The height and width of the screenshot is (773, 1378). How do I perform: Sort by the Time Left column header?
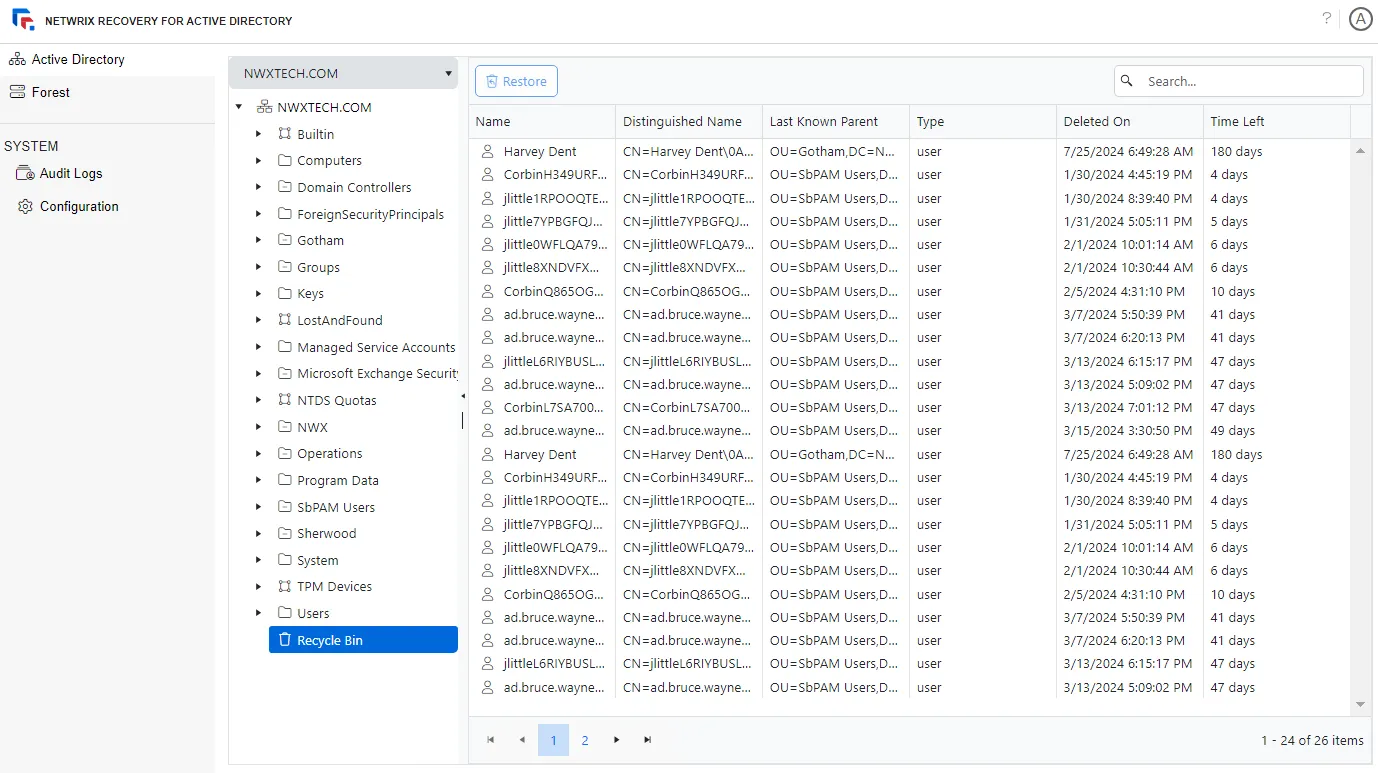pos(1277,121)
